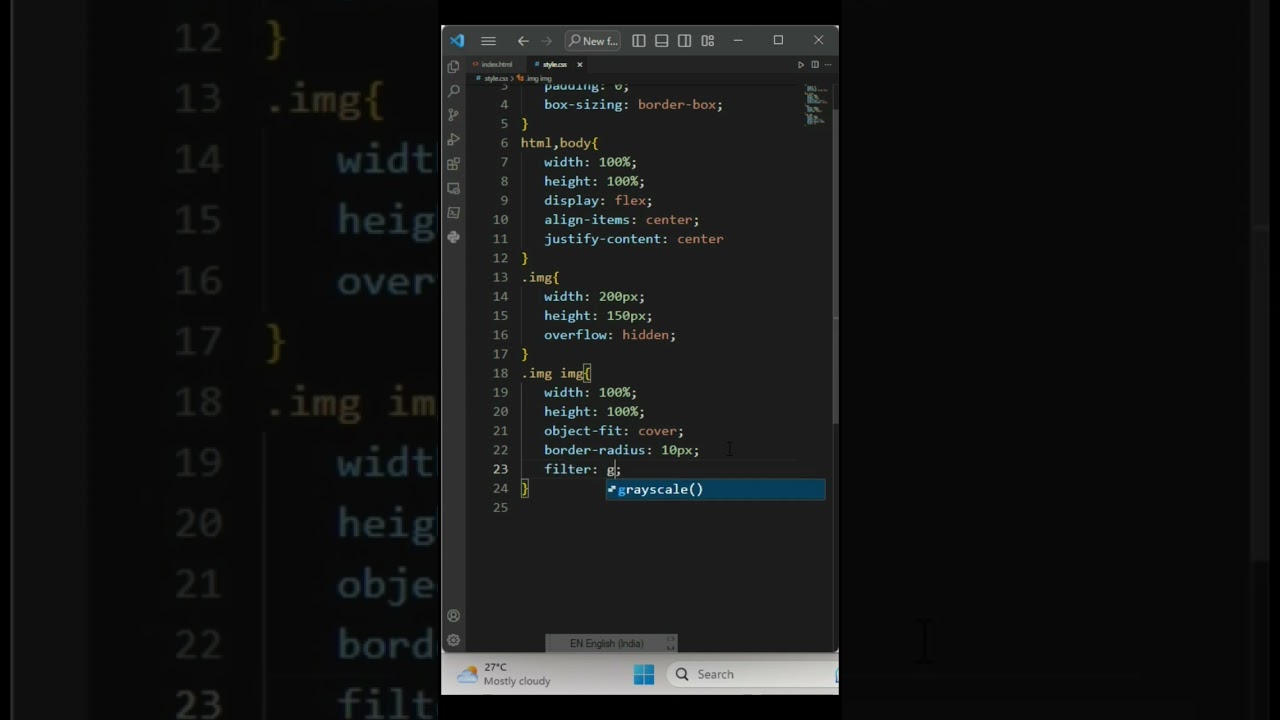Viewport: 1280px width, 720px height.
Task: Click the taskbar Search box
Action: 752,675
